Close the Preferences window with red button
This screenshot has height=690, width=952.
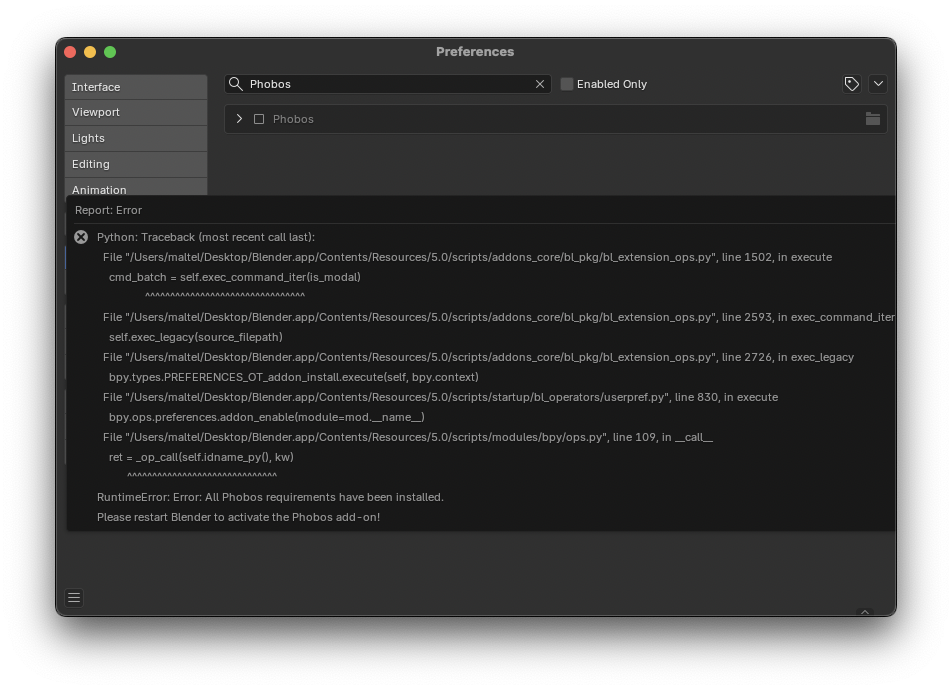[70, 52]
